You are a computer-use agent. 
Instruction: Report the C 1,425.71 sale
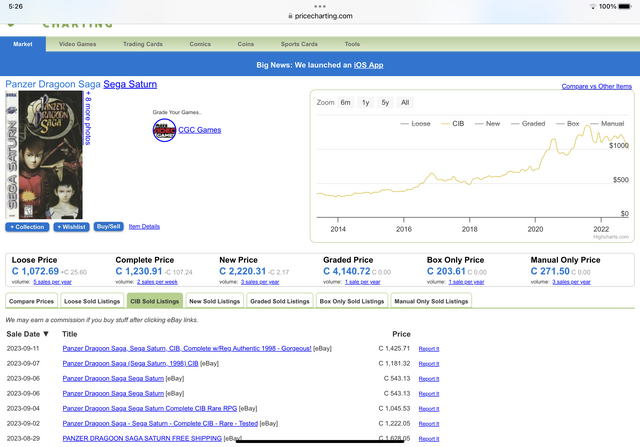[x=429, y=349]
